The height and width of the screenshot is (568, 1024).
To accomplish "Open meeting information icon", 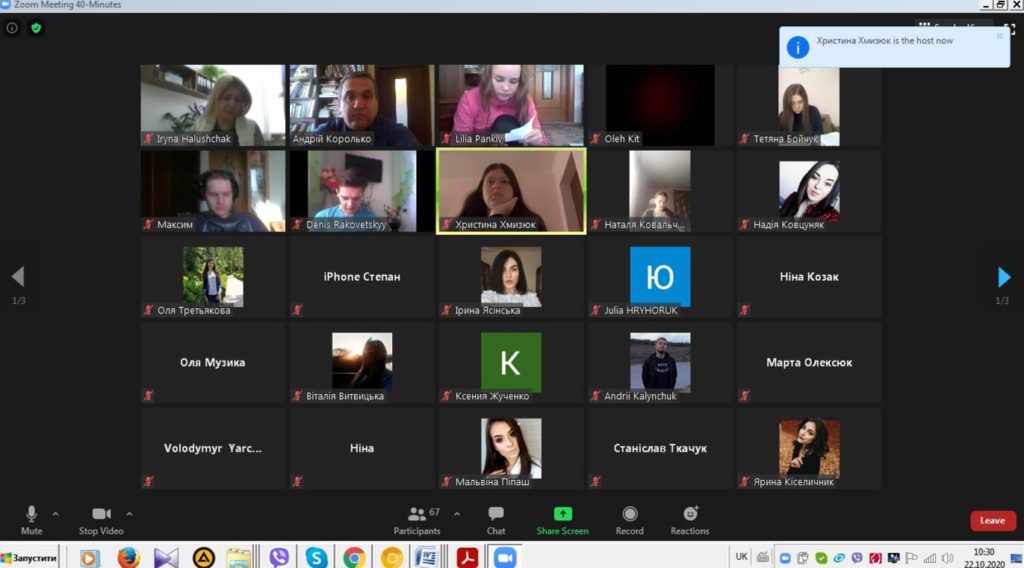I will pyautogui.click(x=12, y=28).
